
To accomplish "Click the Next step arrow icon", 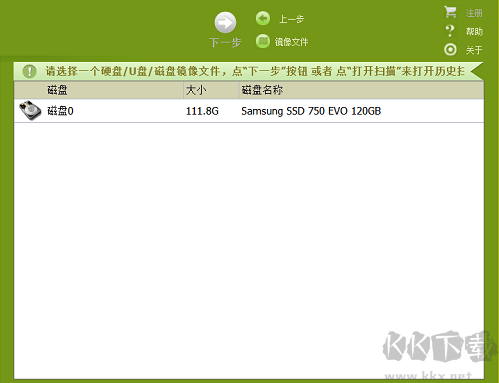I will pyautogui.click(x=225, y=23).
